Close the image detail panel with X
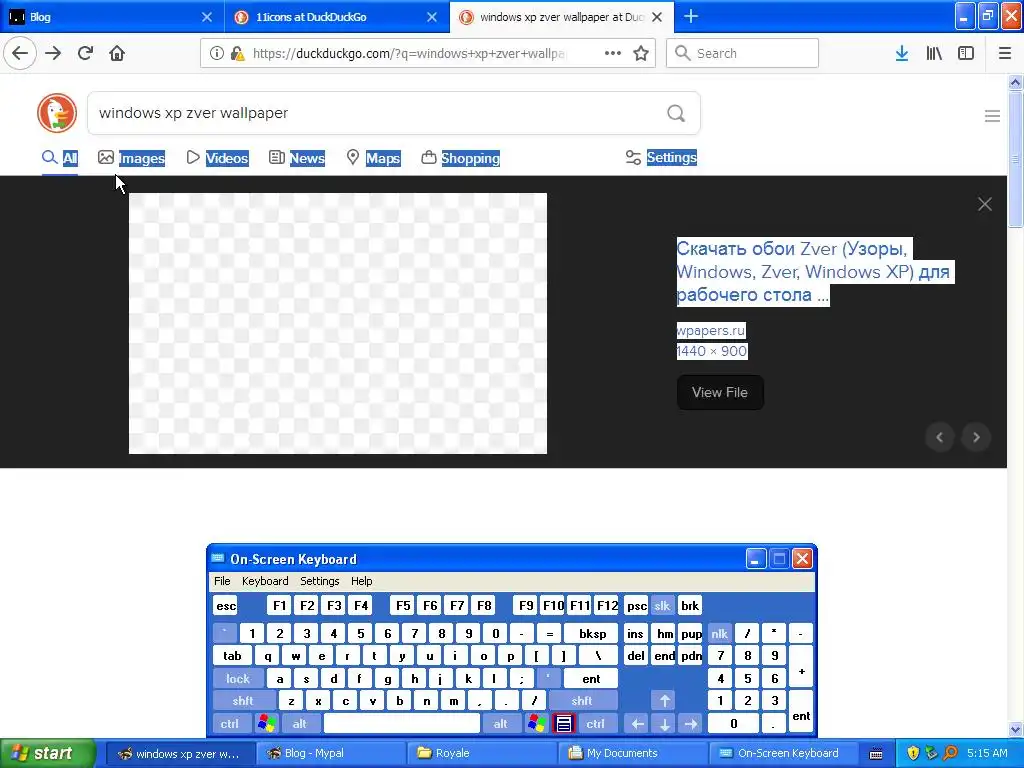This screenshot has width=1024, height=768. click(985, 204)
